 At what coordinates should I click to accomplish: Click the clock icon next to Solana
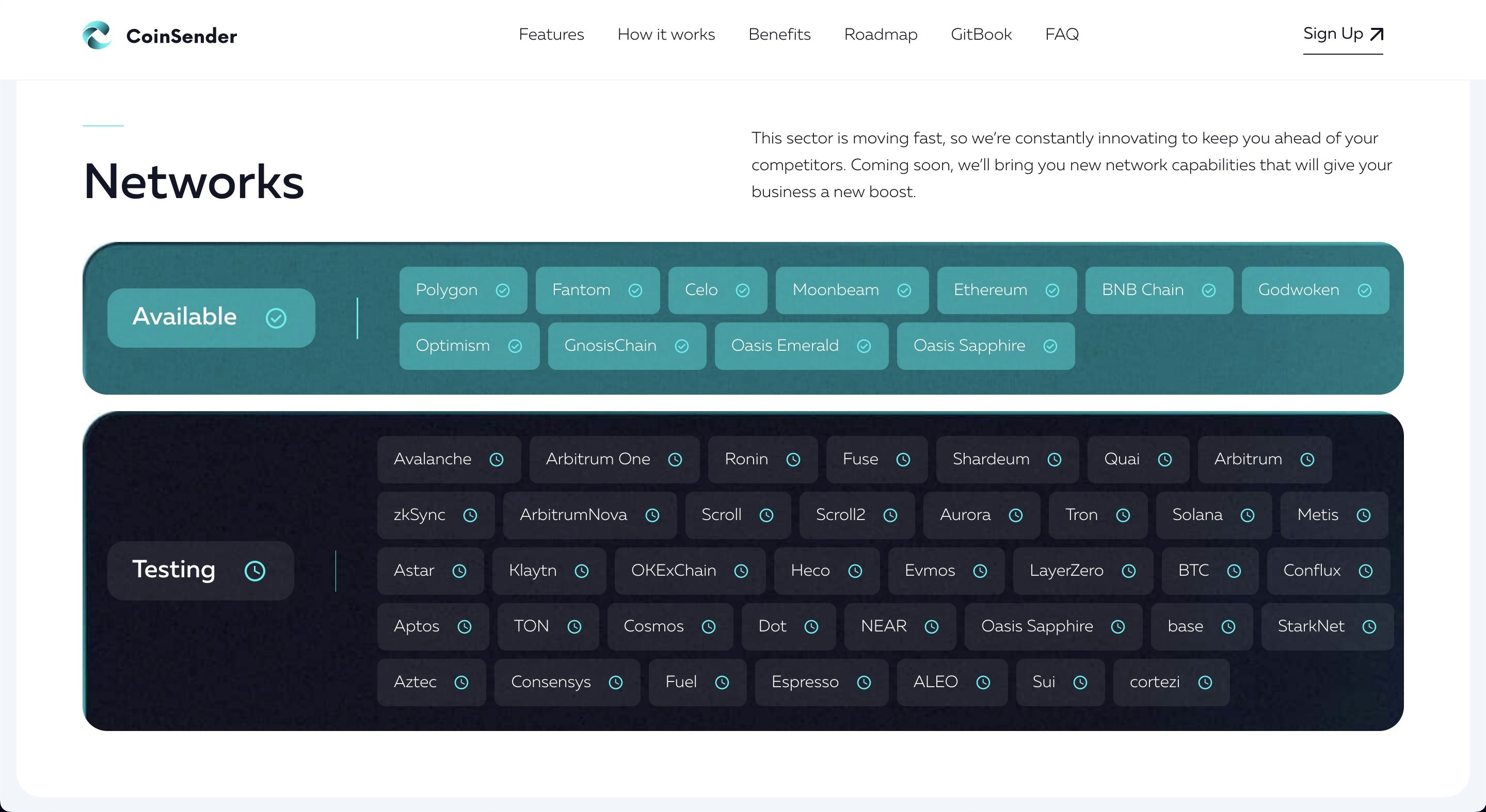point(1247,515)
